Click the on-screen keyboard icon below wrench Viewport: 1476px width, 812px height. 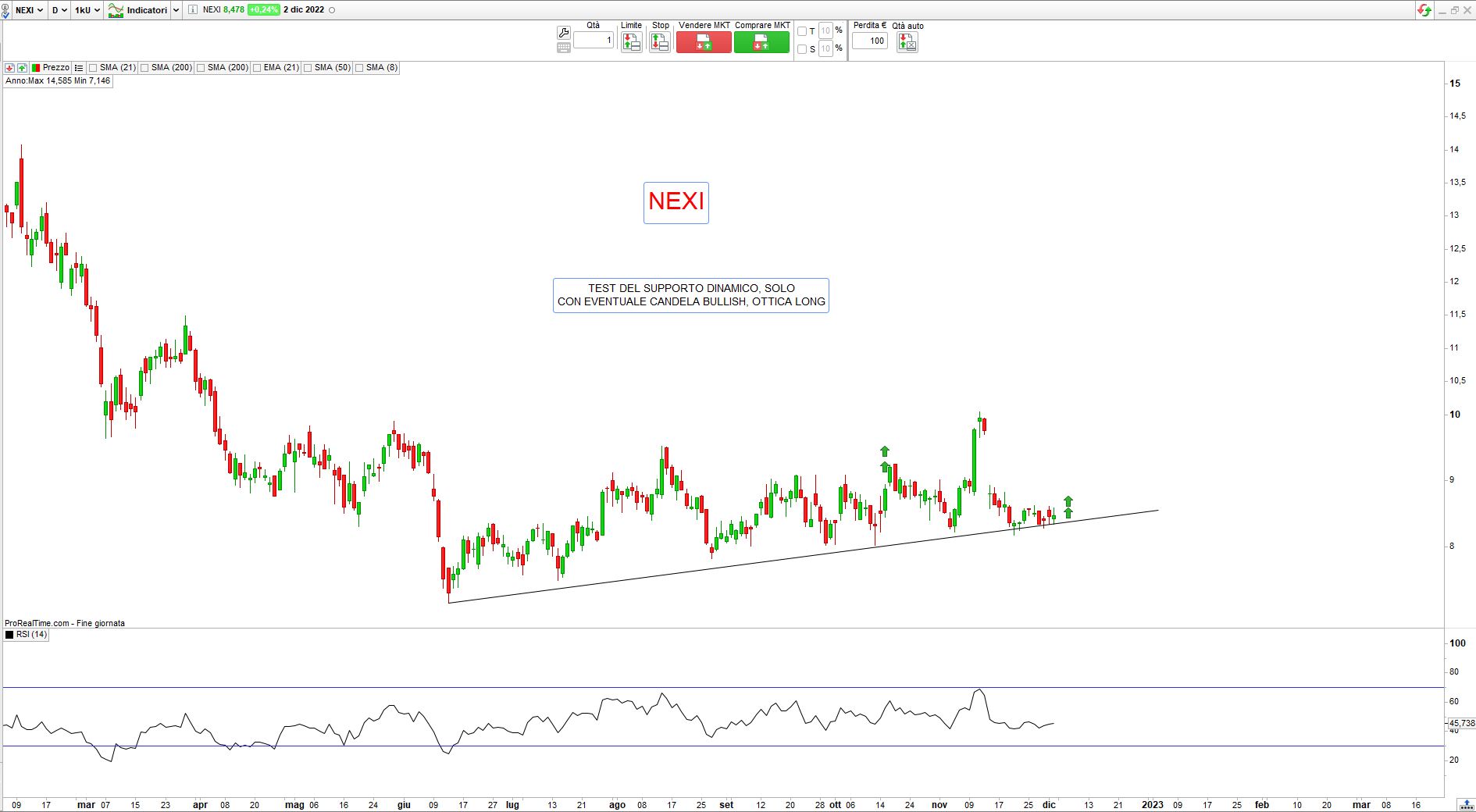pos(563,48)
